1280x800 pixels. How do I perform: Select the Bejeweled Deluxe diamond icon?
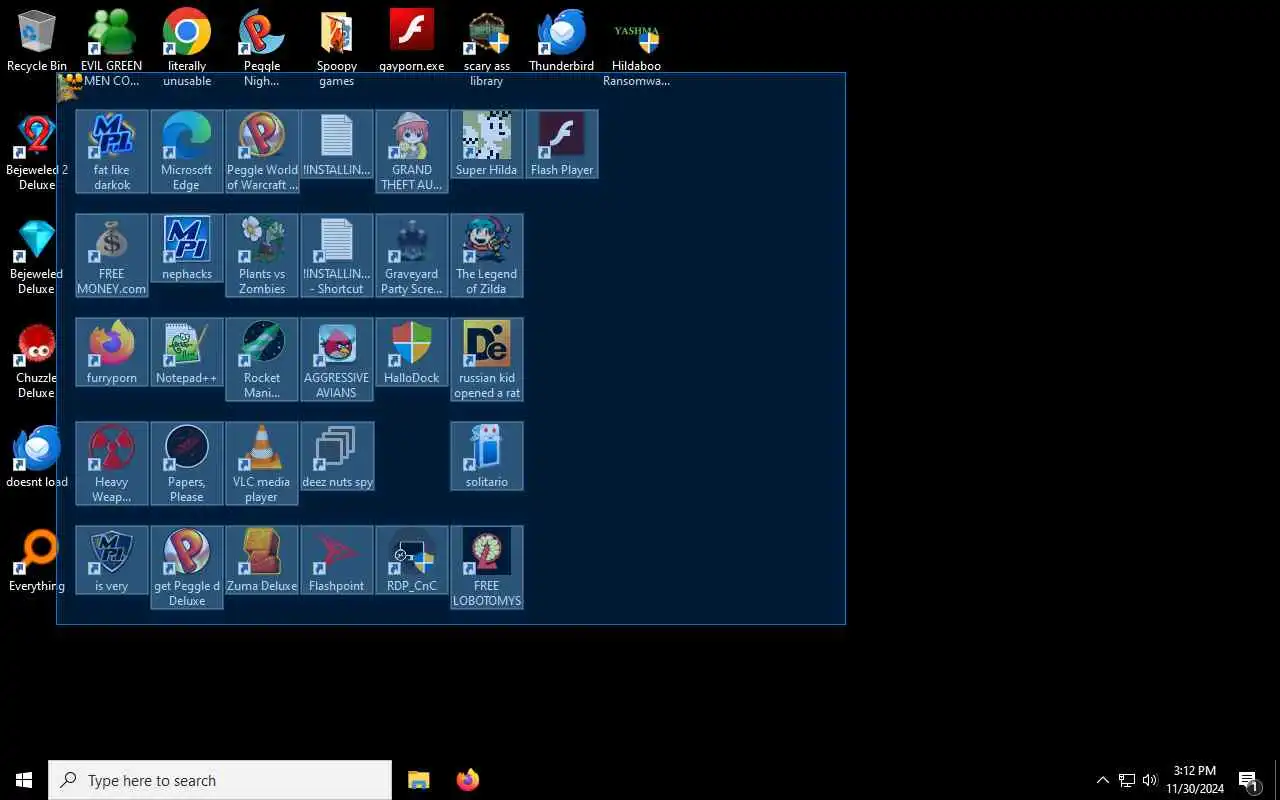(x=37, y=256)
